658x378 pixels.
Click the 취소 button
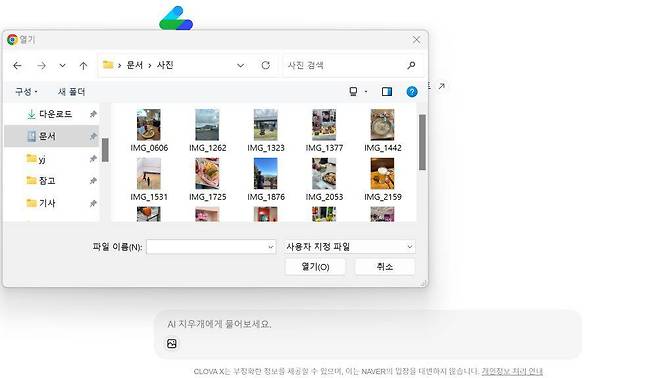tap(385, 266)
